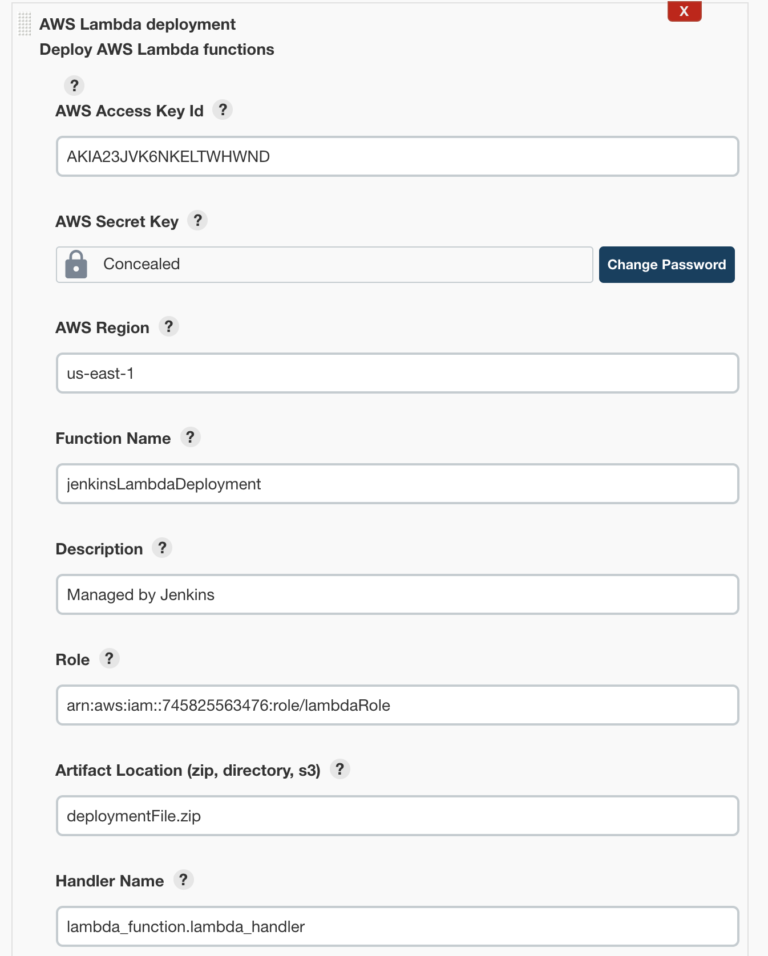The width and height of the screenshot is (768, 956).
Task: Click the help icon below the step title
Action: [x=74, y=85]
